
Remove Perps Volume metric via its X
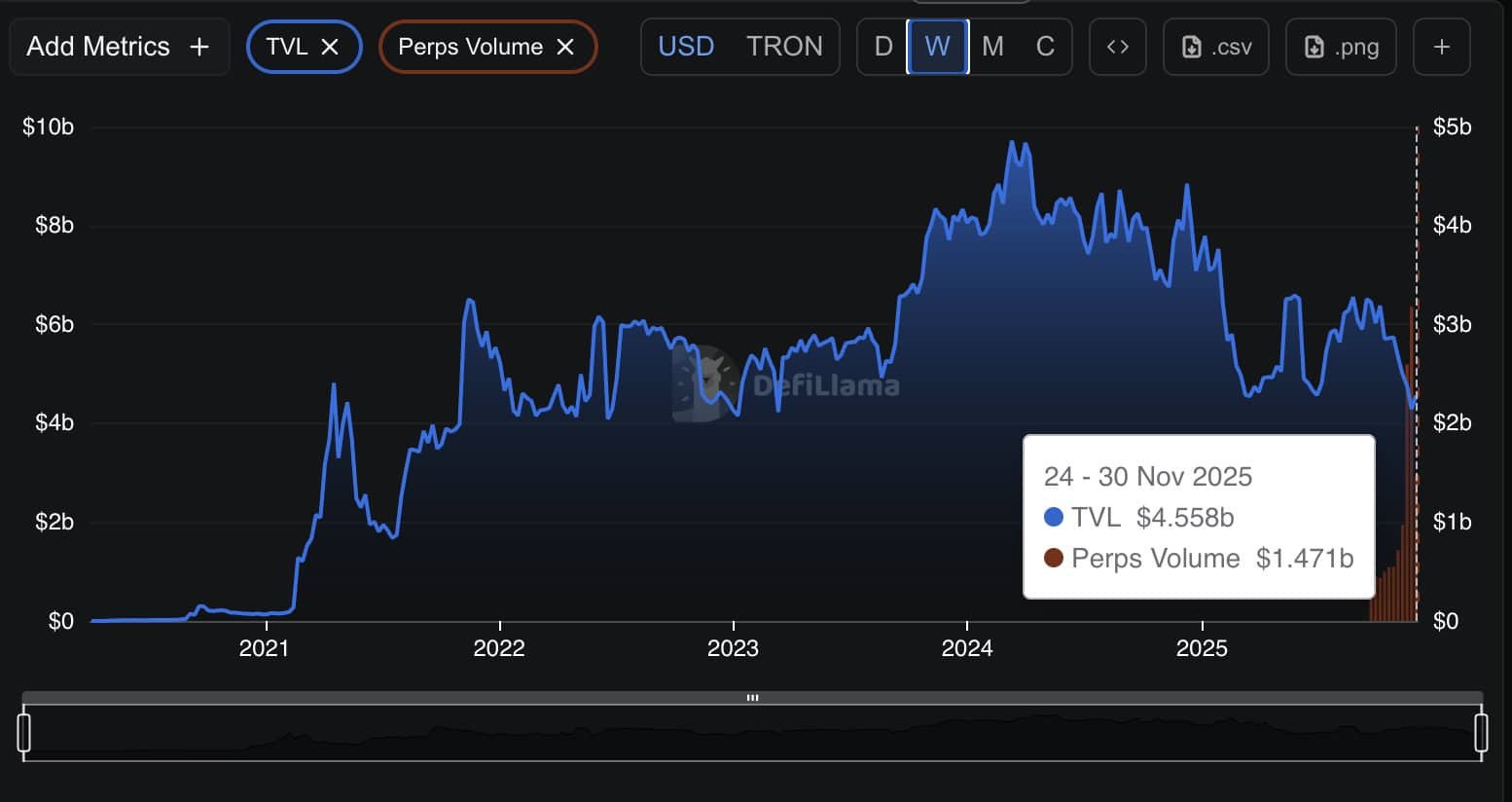[565, 47]
